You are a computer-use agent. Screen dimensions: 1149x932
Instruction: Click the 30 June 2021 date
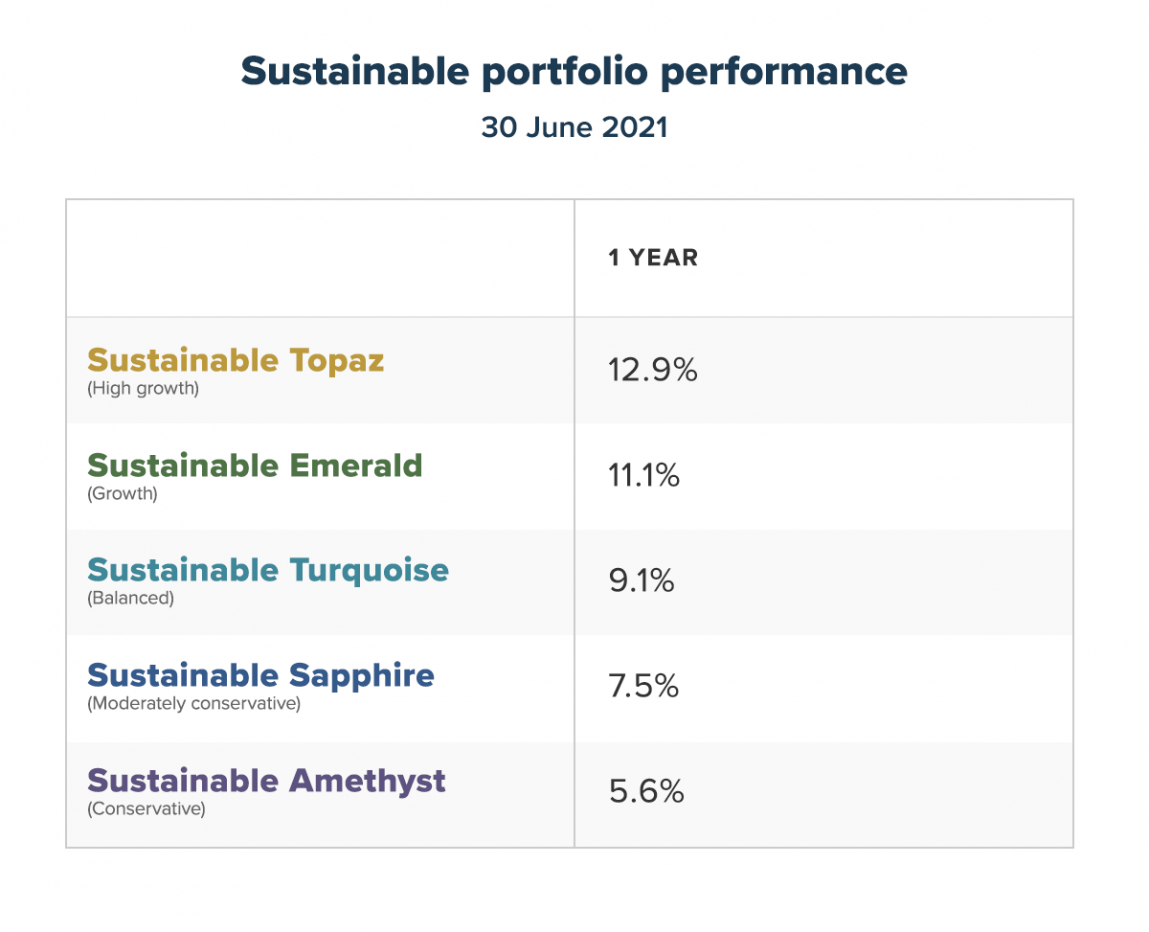point(574,128)
